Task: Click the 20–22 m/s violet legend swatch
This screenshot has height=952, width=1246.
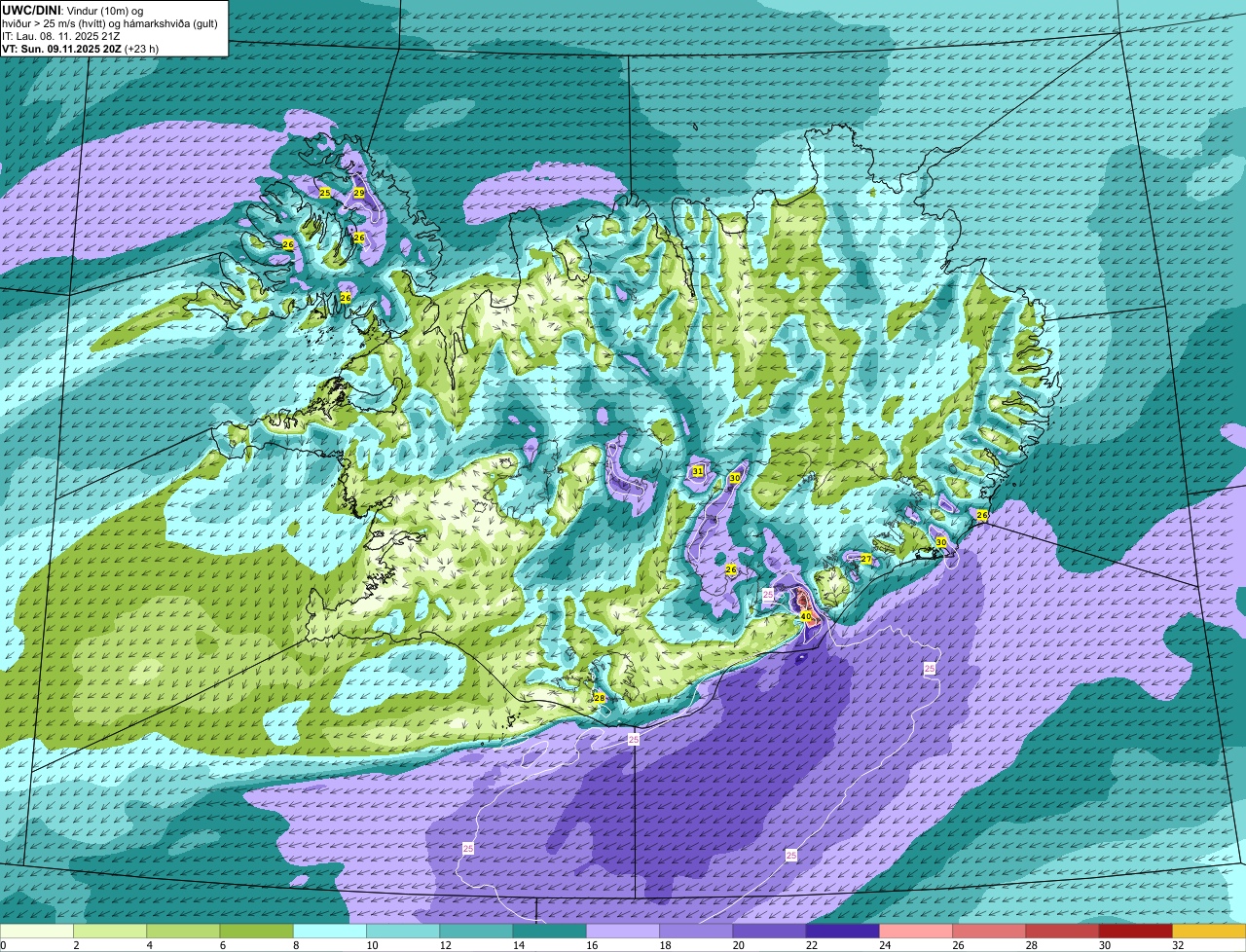Action: [x=769, y=932]
